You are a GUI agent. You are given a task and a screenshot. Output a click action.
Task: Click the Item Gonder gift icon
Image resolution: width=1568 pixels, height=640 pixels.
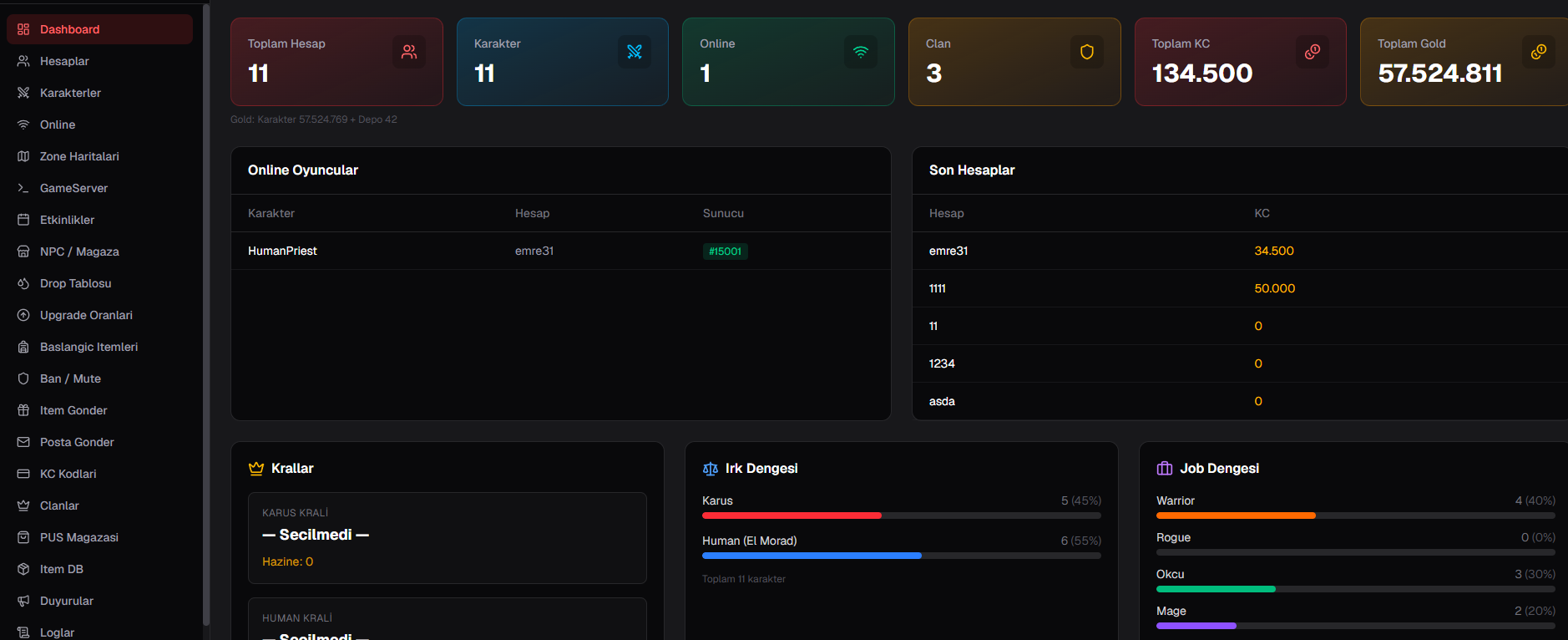pos(23,410)
